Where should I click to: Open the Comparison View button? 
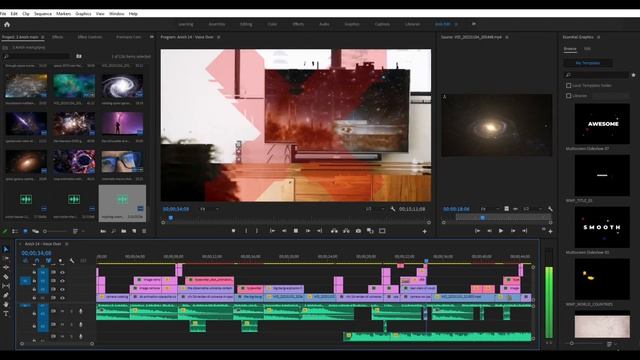370,231
